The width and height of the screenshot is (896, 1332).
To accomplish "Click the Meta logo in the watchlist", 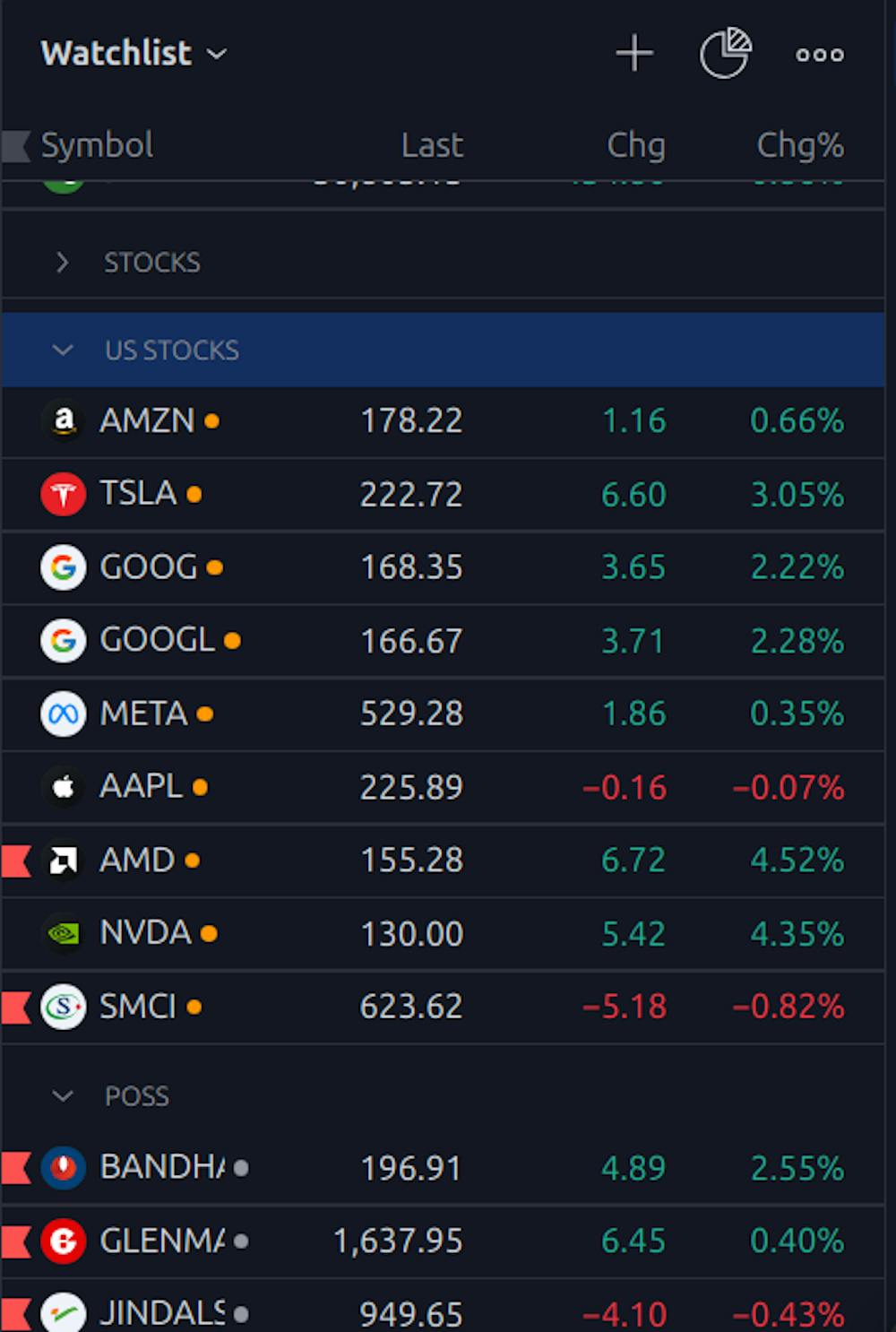I will coord(63,714).
